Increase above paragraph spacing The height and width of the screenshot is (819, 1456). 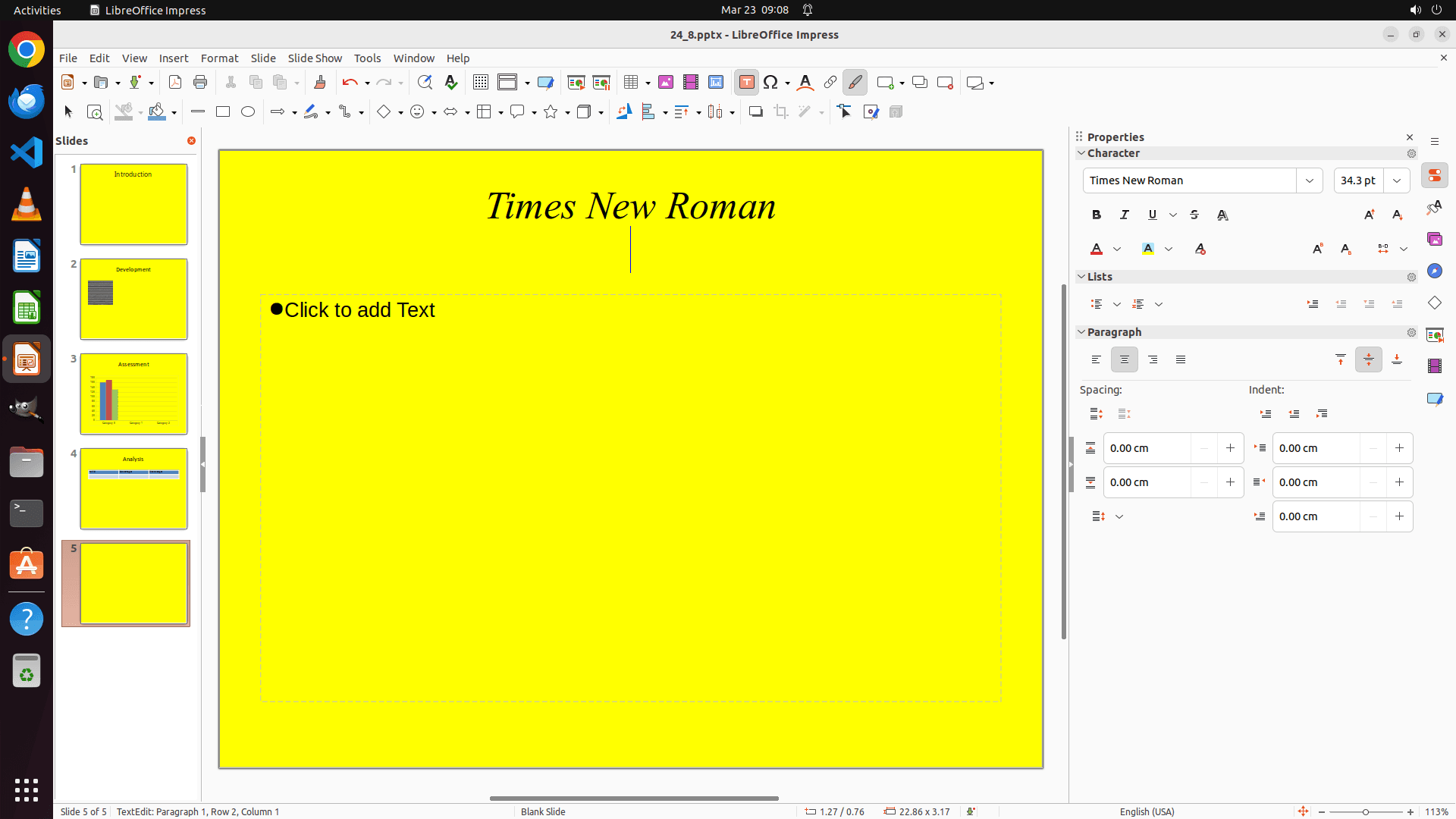pyautogui.click(x=1230, y=448)
